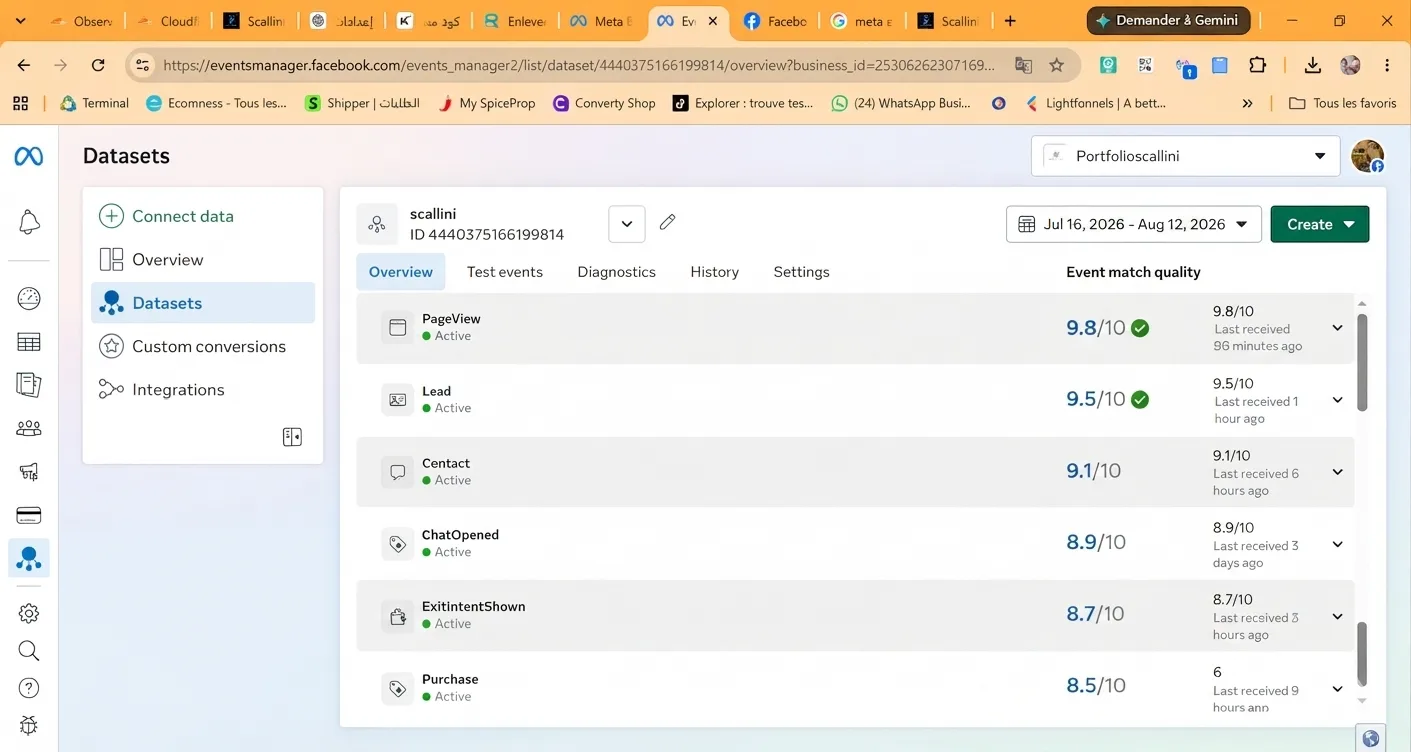Show more bookmarks with the double arrow
The width and height of the screenshot is (1411, 752).
1247,103
